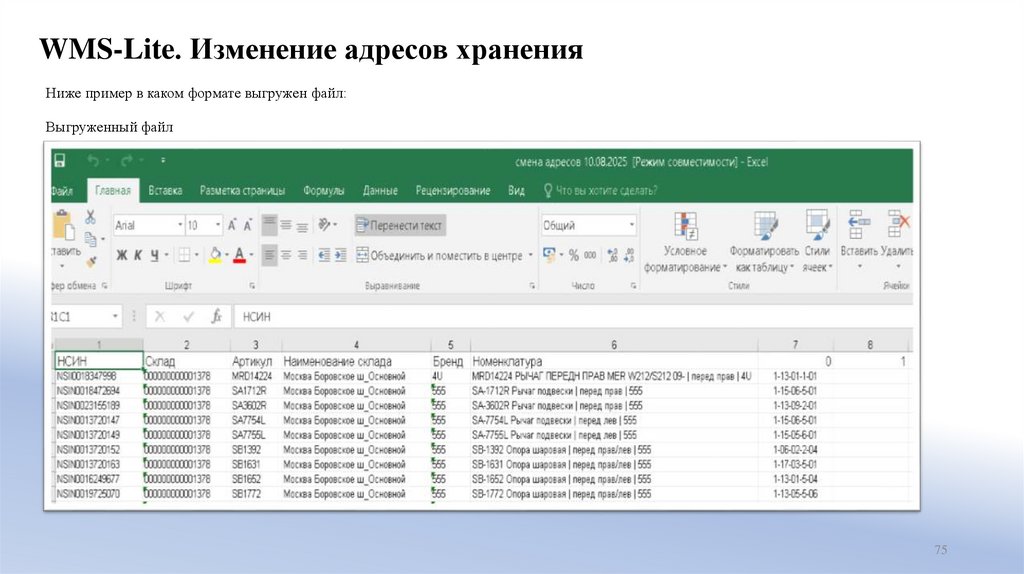The width and height of the screenshot is (1024, 574).
Task: Click the accounting currency format icon
Action: pyautogui.click(x=549, y=255)
